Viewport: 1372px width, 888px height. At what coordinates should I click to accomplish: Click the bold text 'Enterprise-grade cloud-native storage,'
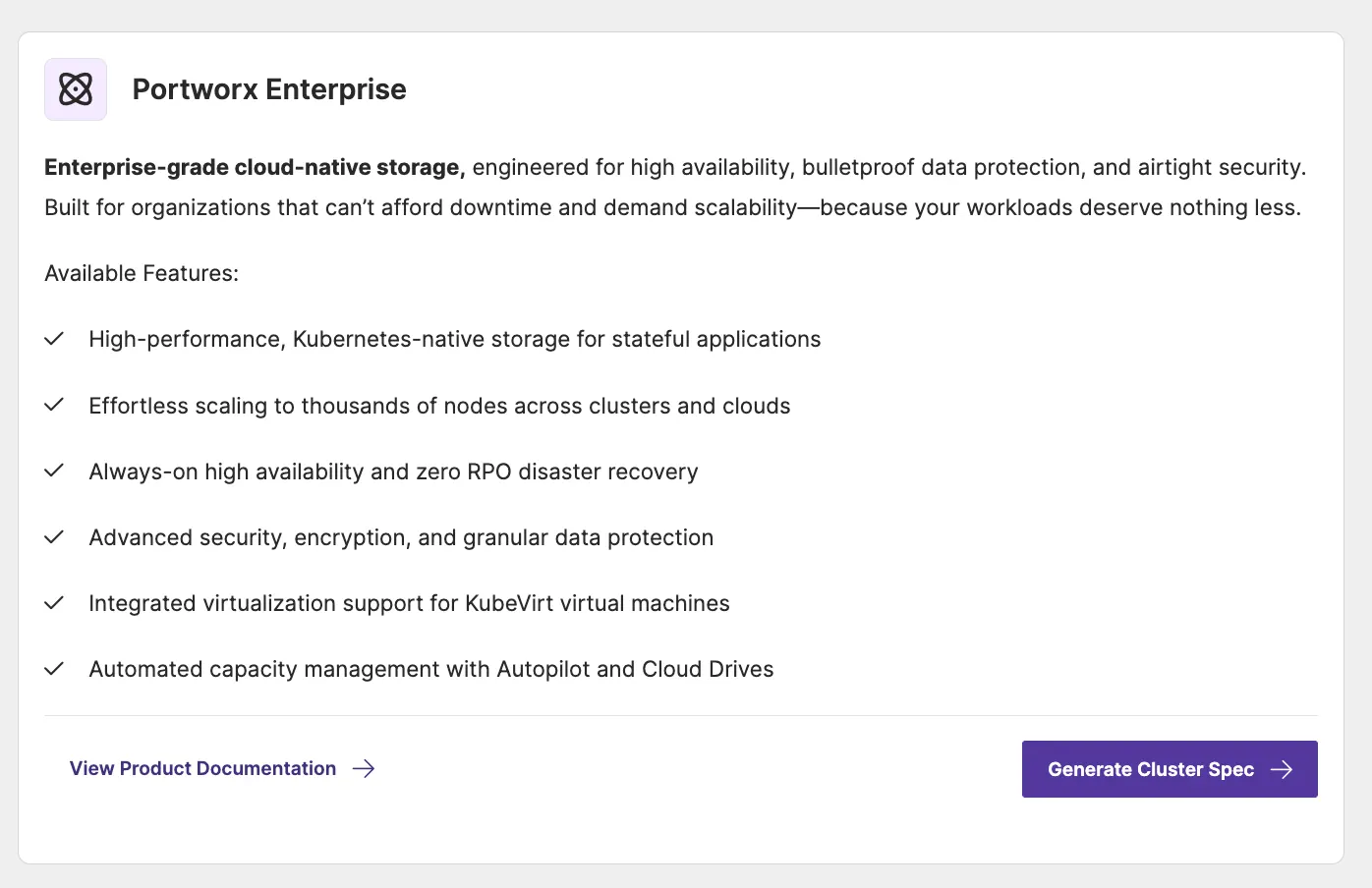pyautogui.click(x=255, y=167)
